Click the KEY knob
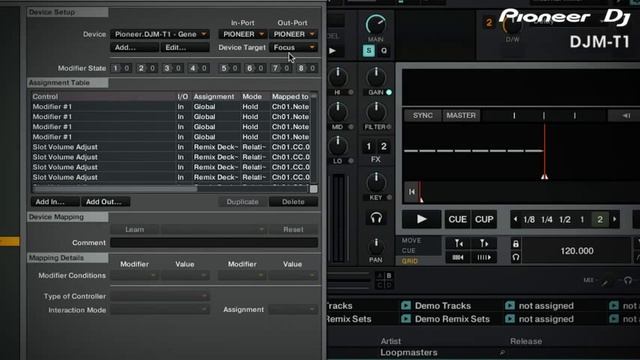Viewport: 640px width, 360px height. [x=376, y=182]
